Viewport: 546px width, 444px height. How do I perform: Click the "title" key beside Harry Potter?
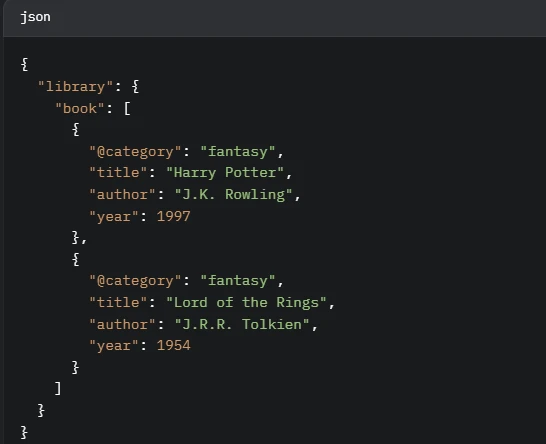click(118, 173)
